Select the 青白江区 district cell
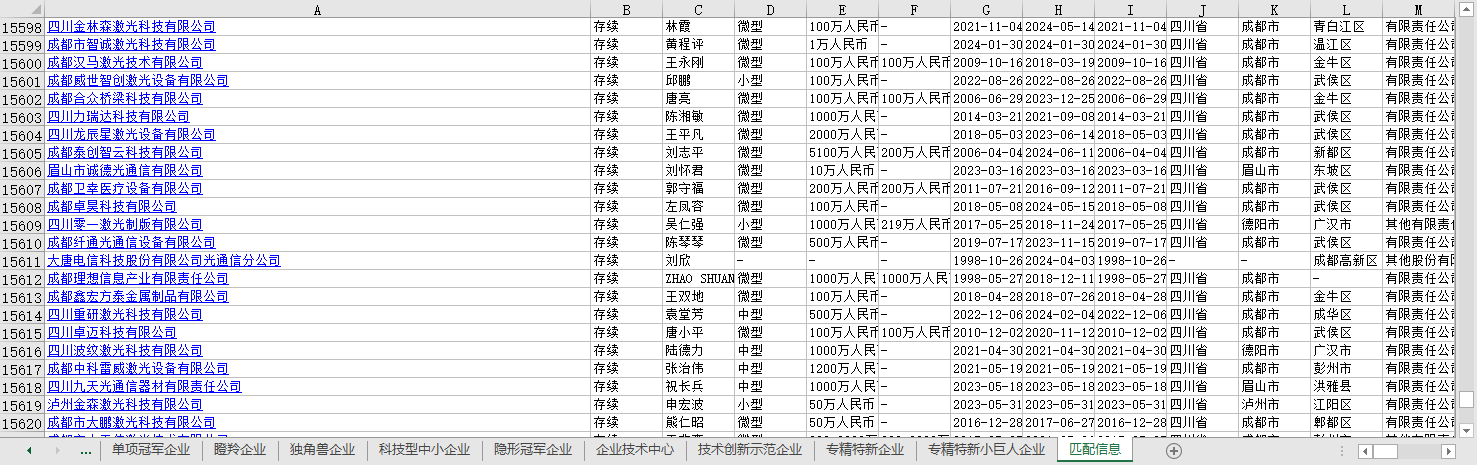 (x=1346, y=27)
